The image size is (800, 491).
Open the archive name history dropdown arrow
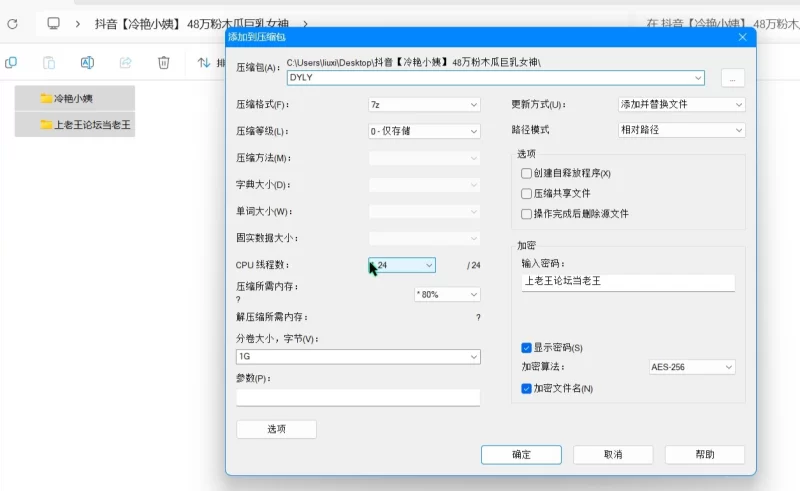(x=698, y=78)
